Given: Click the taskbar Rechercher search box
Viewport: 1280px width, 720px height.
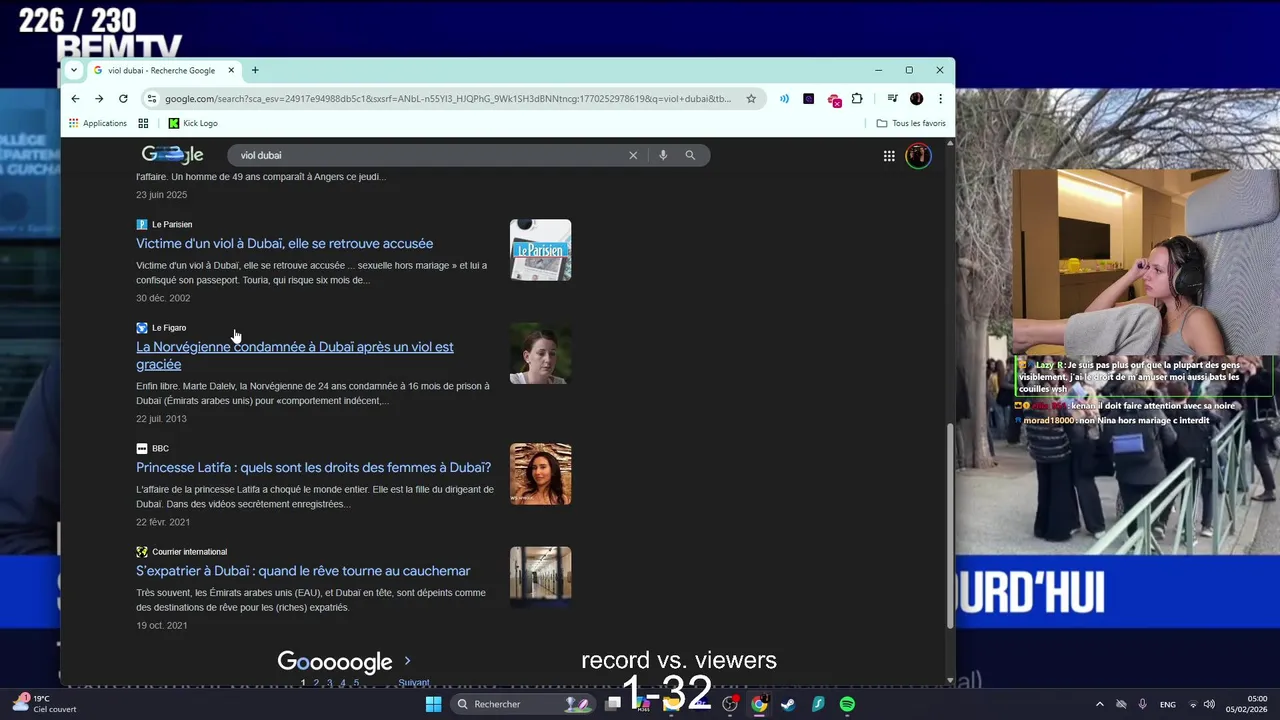Looking at the screenshot, I should [522, 704].
